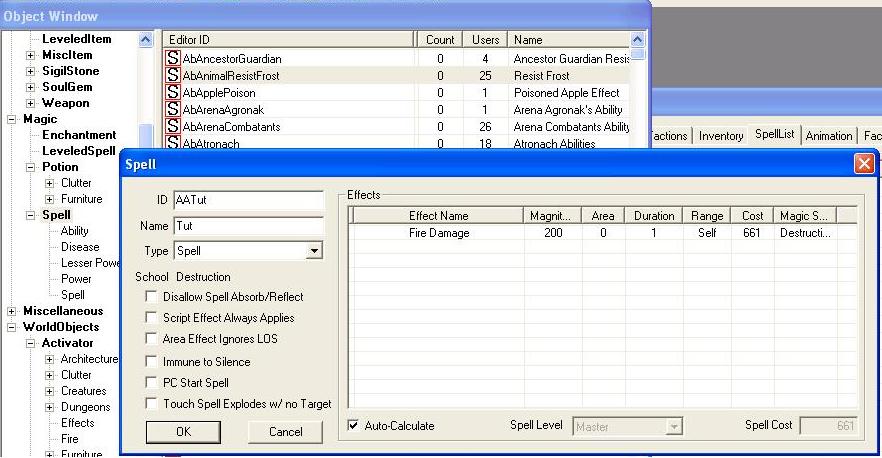Click the spell icon beside AbAncestorGuardian
The width and height of the screenshot is (882, 458).
point(173,58)
